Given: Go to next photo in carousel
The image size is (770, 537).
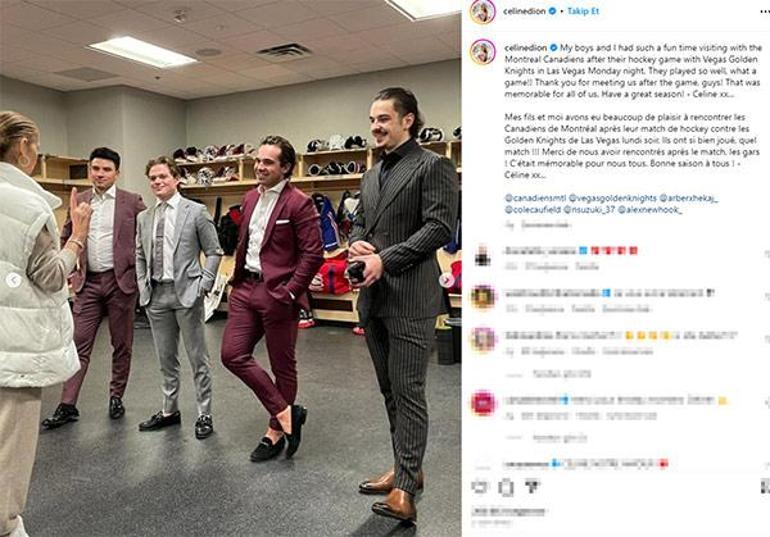Looking at the screenshot, I should 446,280.
